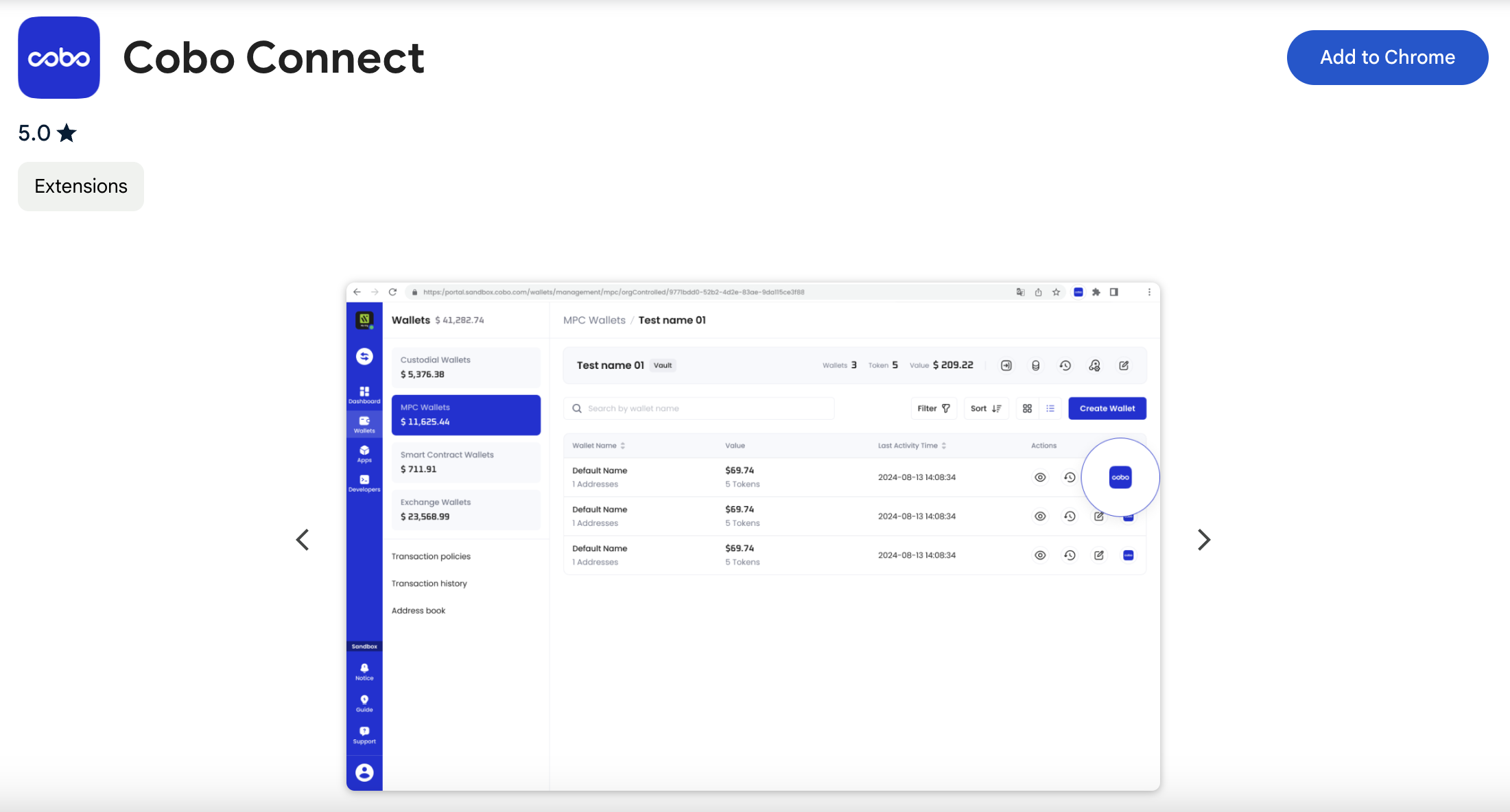Viewport: 1510px width, 812px height.
Task: Open the Sort dropdown
Action: coord(986,409)
